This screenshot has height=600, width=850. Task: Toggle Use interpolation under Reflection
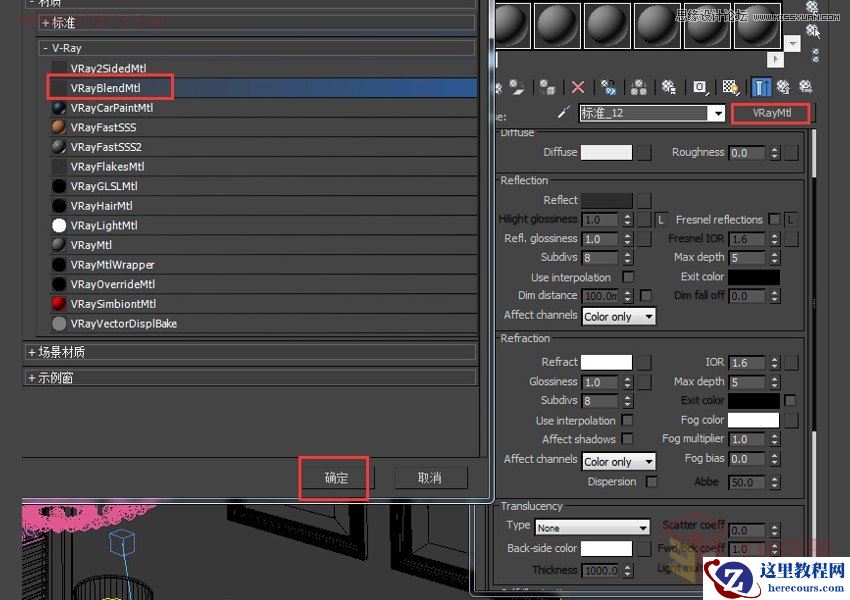pyautogui.click(x=629, y=277)
